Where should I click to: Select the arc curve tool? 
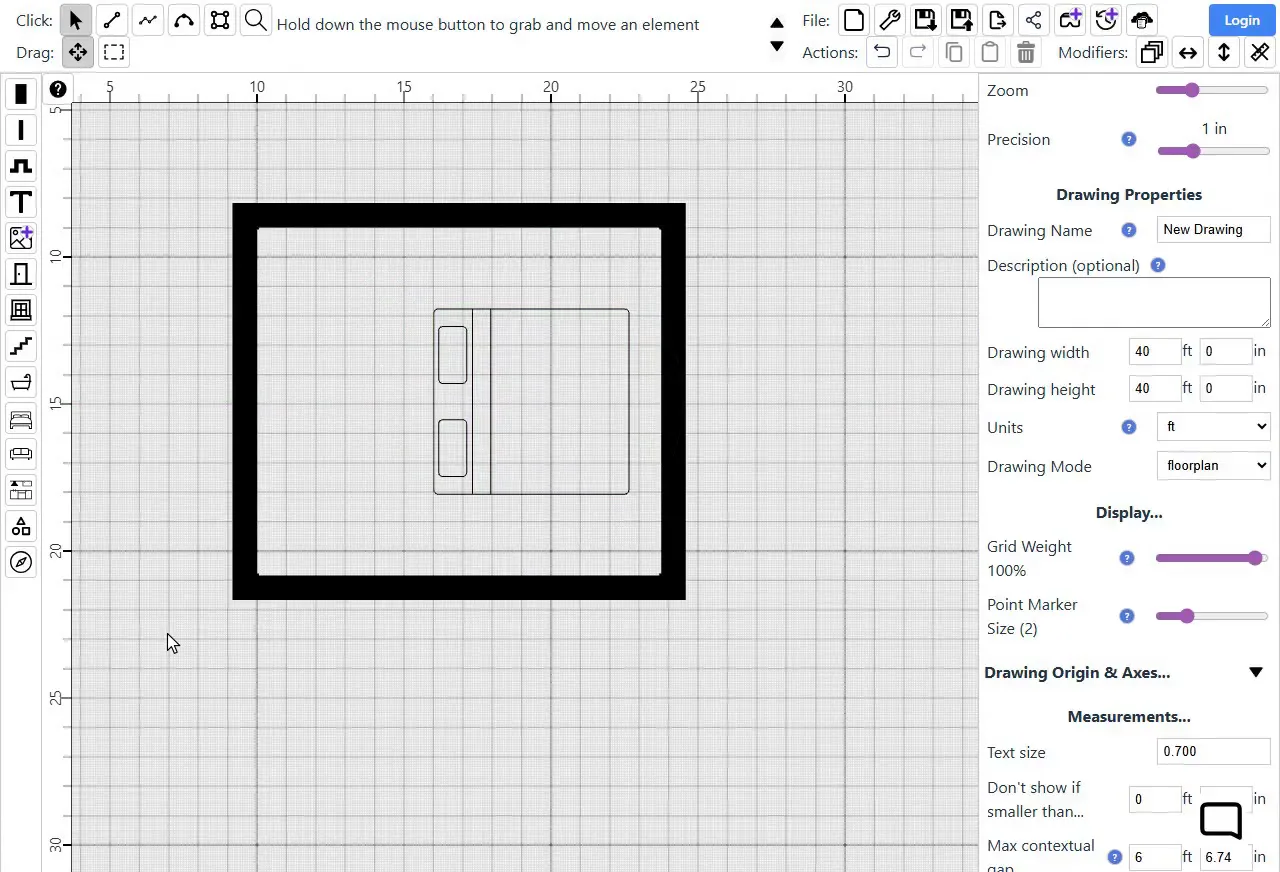(184, 20)
